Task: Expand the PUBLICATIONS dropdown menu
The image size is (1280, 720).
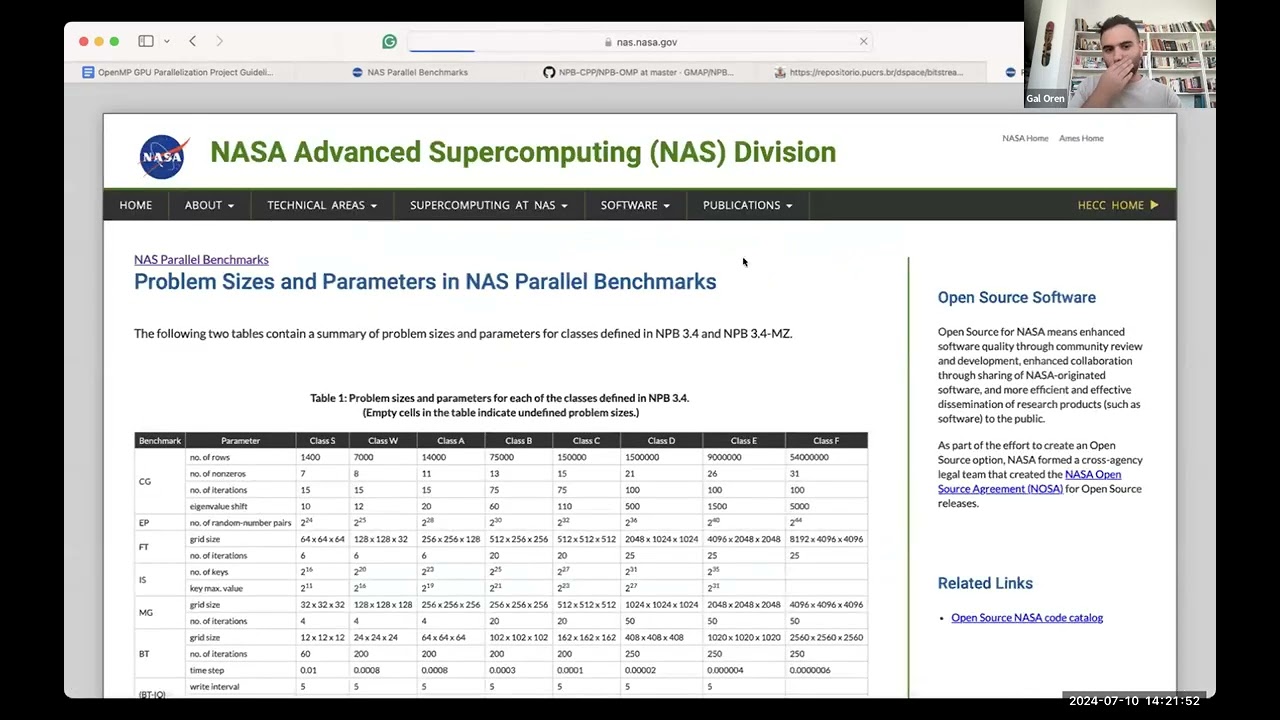Action: point(747,205)
